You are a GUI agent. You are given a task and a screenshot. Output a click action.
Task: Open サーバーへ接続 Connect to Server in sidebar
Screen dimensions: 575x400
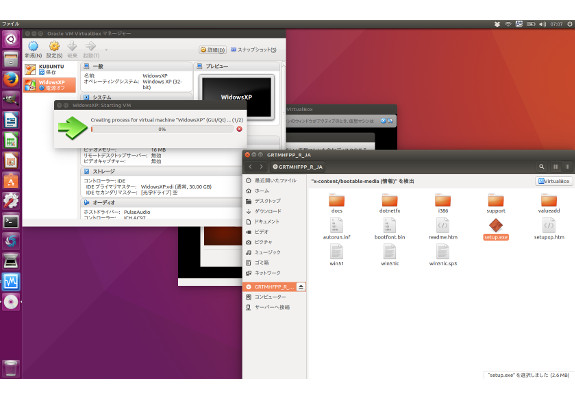(x=274, y=307)
